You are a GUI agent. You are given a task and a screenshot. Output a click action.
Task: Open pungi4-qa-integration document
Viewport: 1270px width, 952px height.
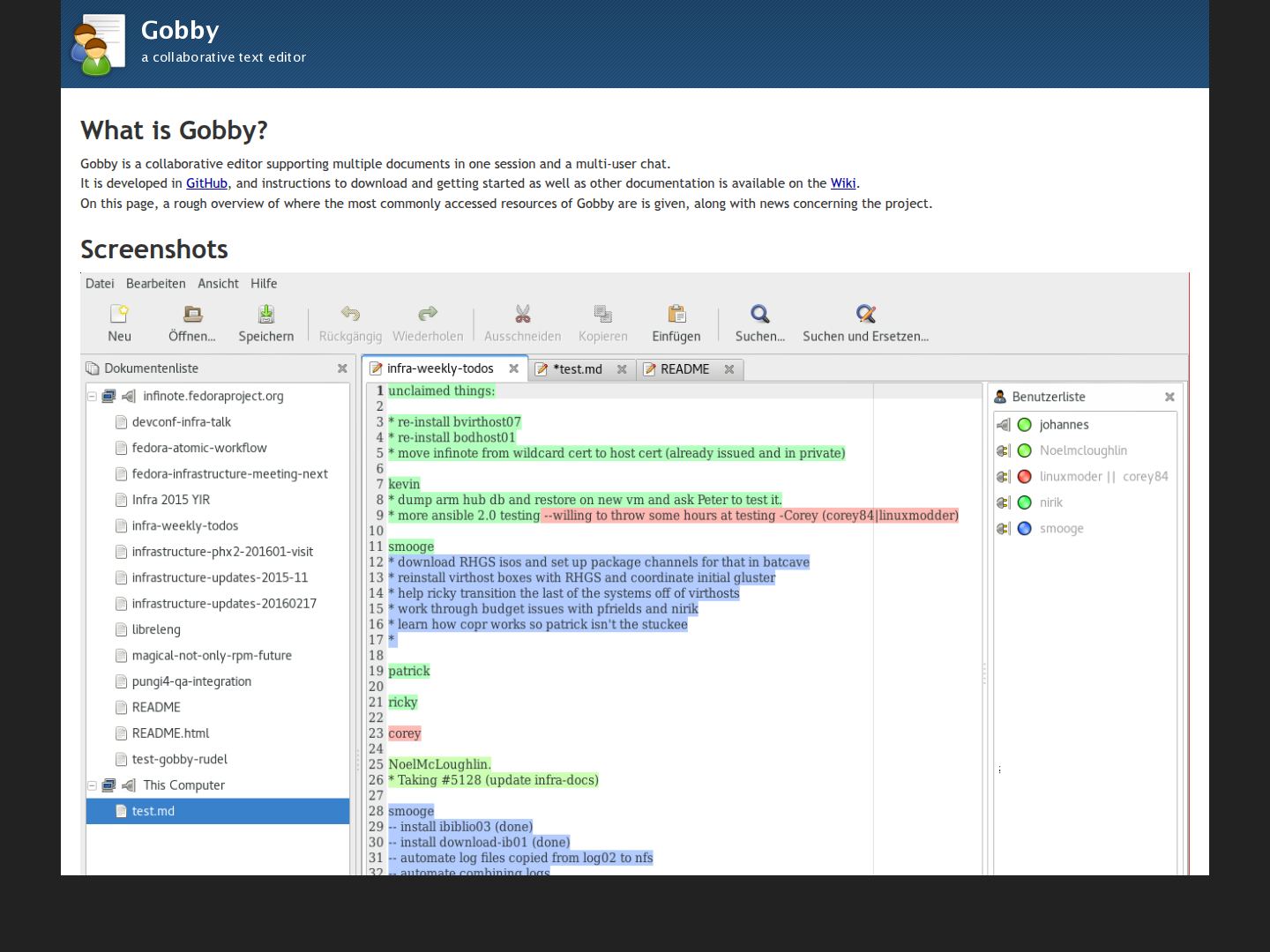pyautogui.click(x=192, y=681)
